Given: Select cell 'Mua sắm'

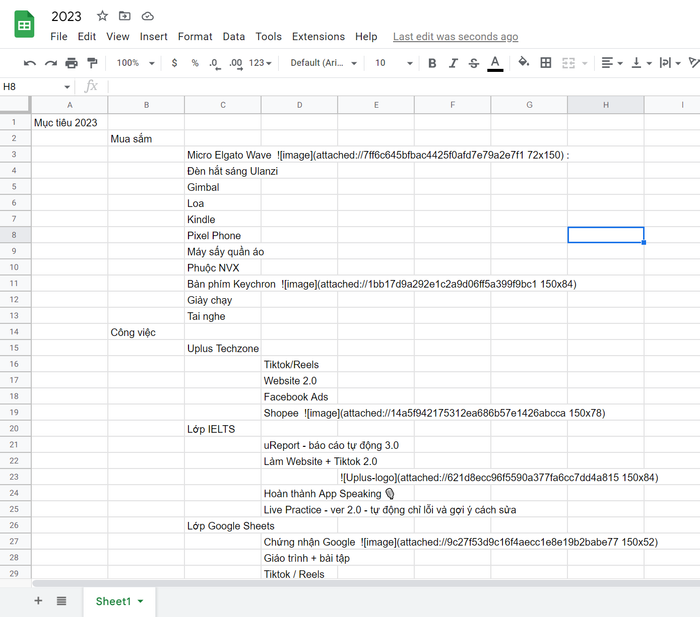Looking at the screenshot, I should coord(146,139).
